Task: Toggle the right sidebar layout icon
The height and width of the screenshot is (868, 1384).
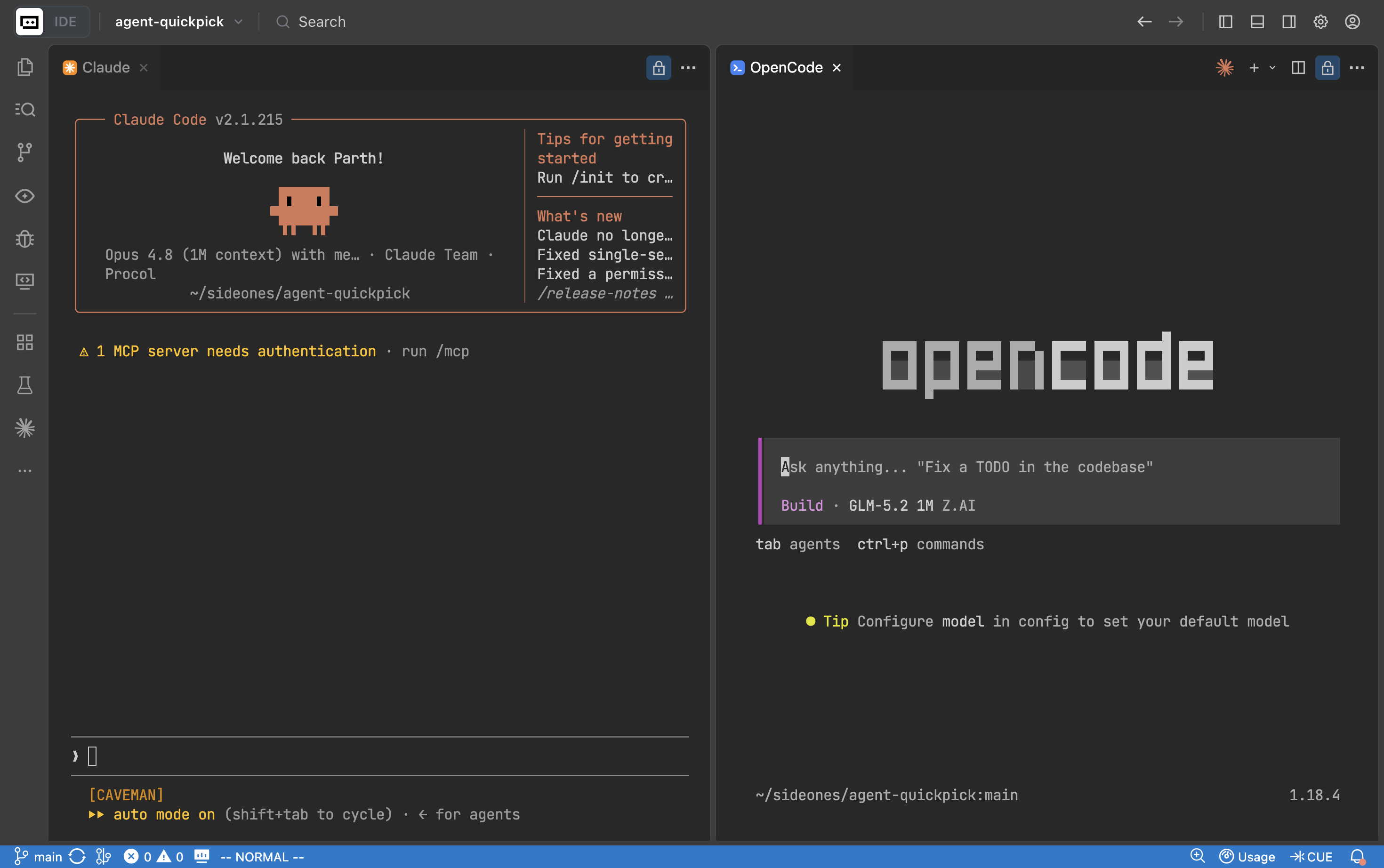Action: click(x=1289, y=22)
